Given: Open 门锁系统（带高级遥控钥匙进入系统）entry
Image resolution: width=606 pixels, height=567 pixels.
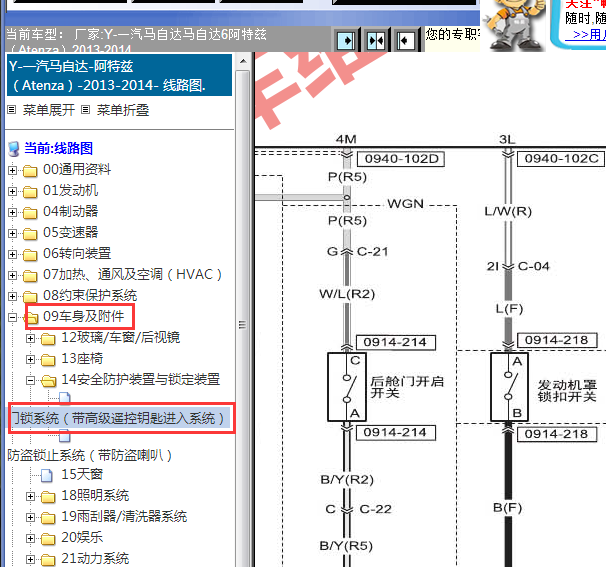Looking at the screenshot, I should click(x=119, y=418).
